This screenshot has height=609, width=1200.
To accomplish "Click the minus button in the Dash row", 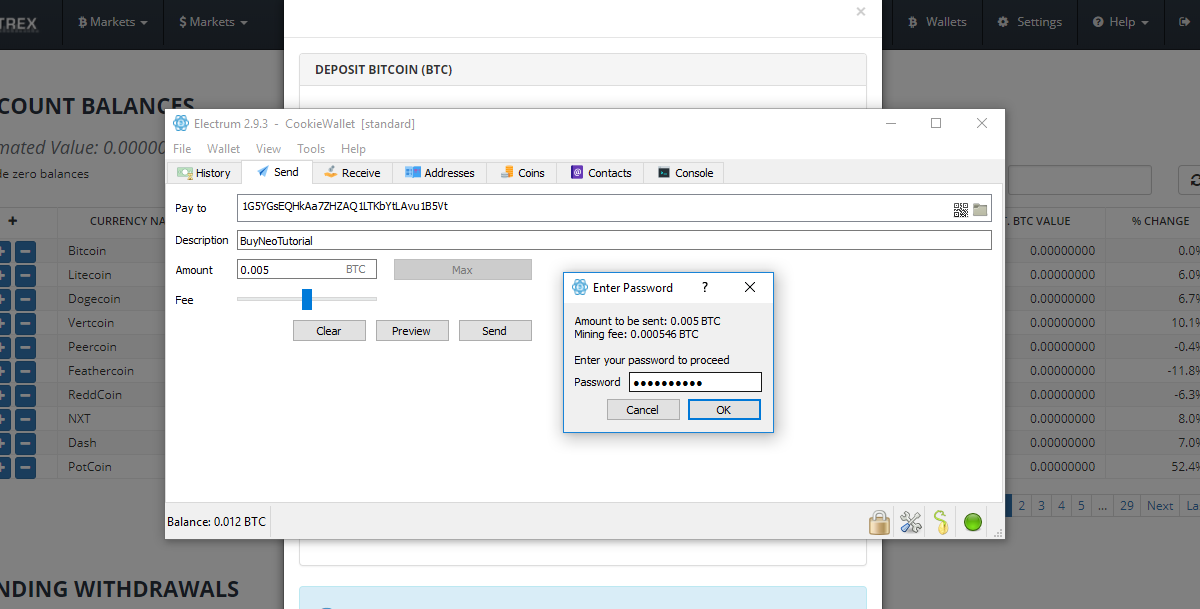I will click(x=26, y=443).
